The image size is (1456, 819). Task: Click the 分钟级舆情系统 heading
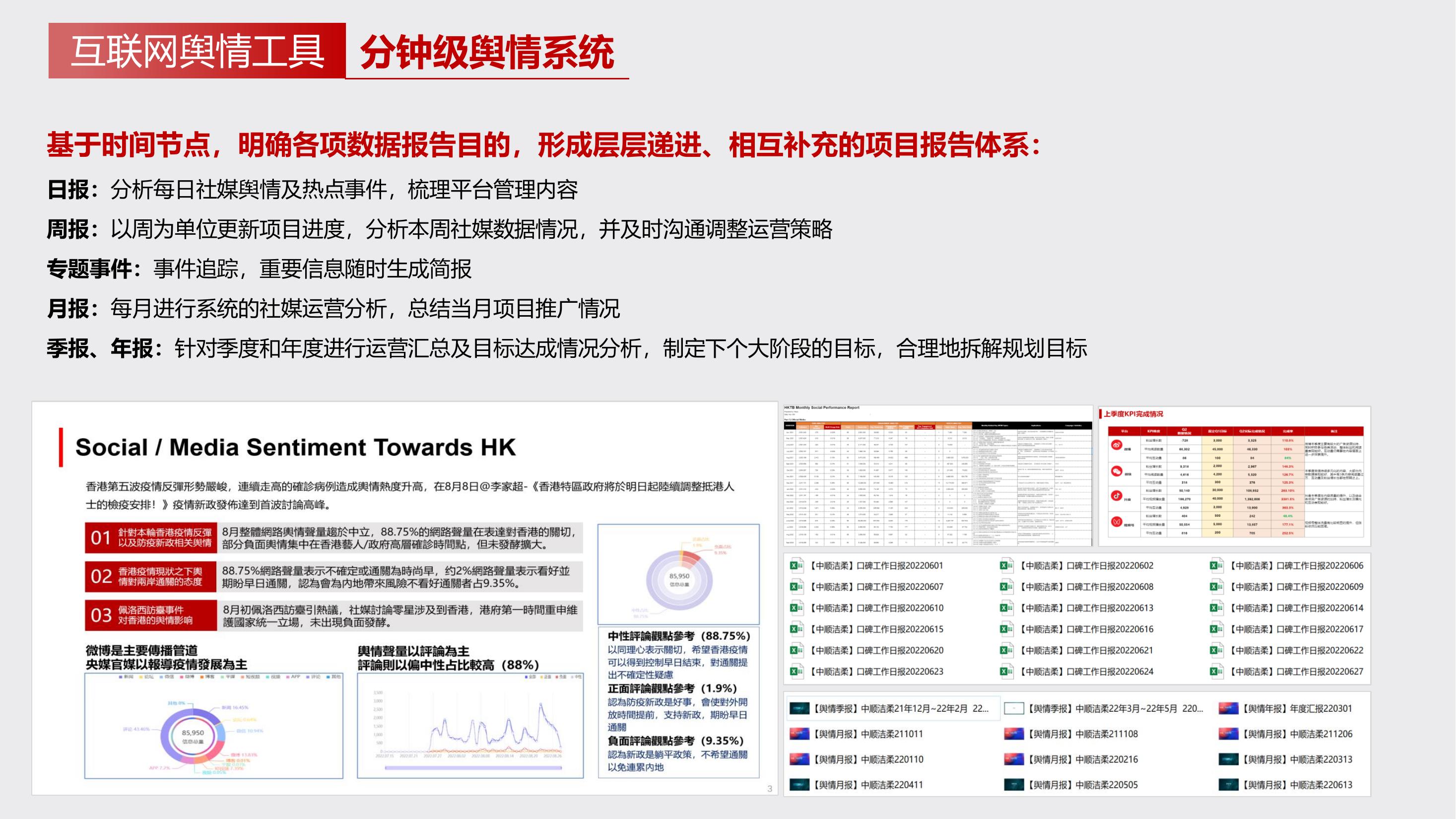(x=487, y=52)
